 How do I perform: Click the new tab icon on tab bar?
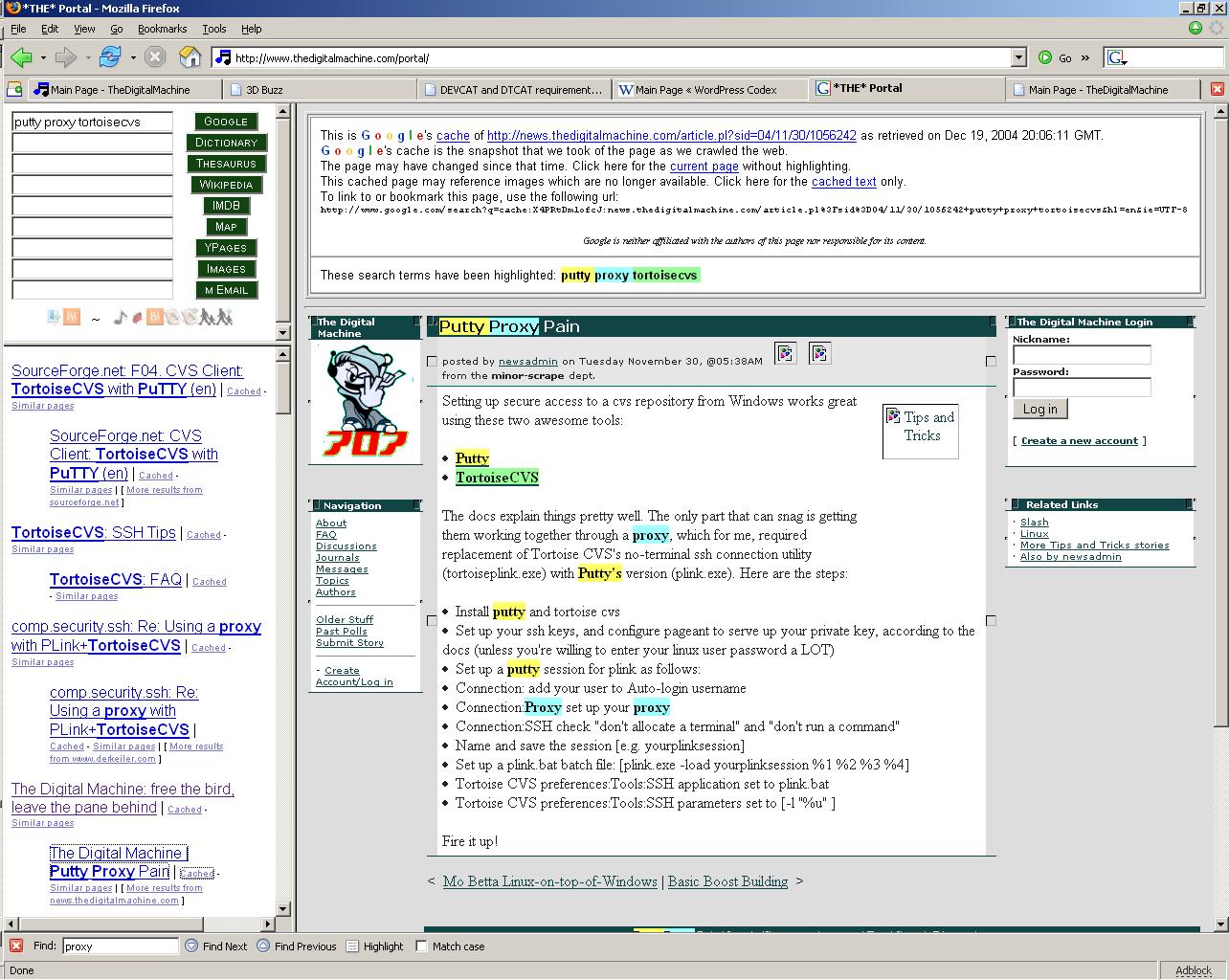14,89
